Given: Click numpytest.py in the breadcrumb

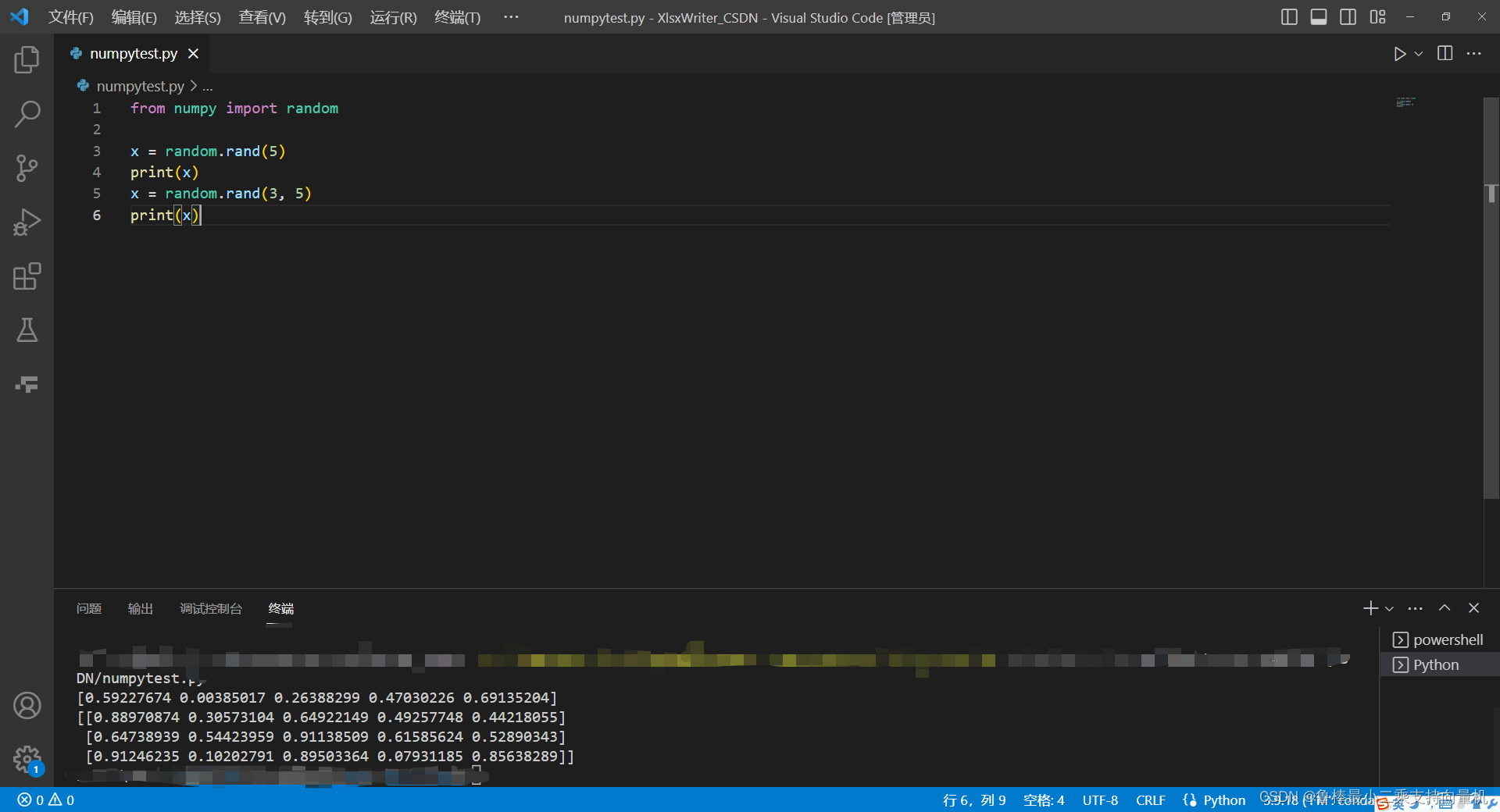Looking at the screenshot, I should click(140, 86).
